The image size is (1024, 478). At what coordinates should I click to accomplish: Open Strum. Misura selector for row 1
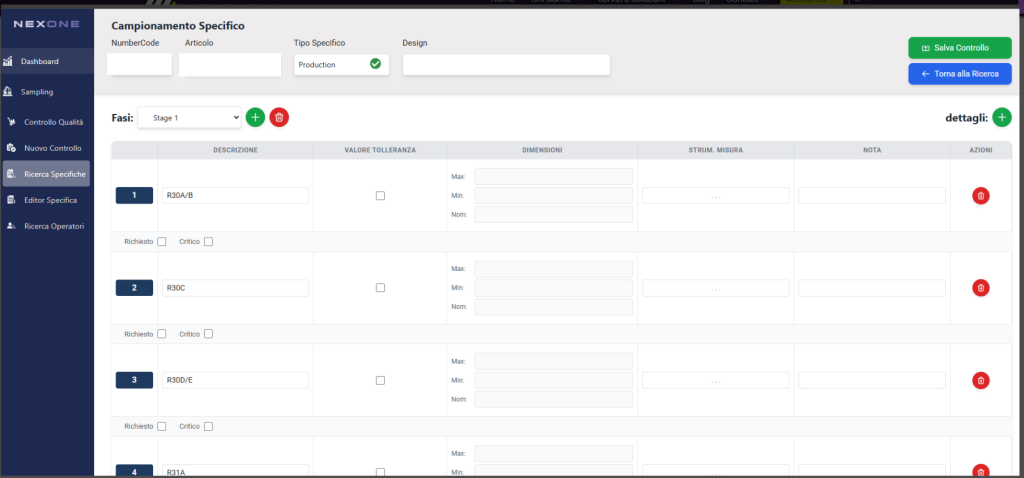pos(715,196)
